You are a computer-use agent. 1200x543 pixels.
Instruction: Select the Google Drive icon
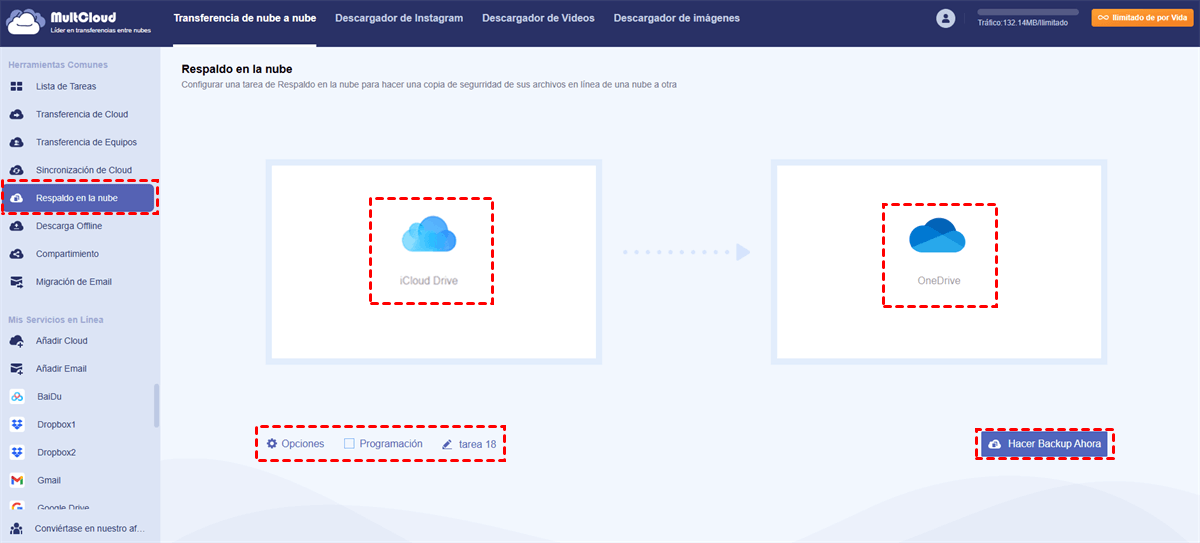[x=17, y=508]
